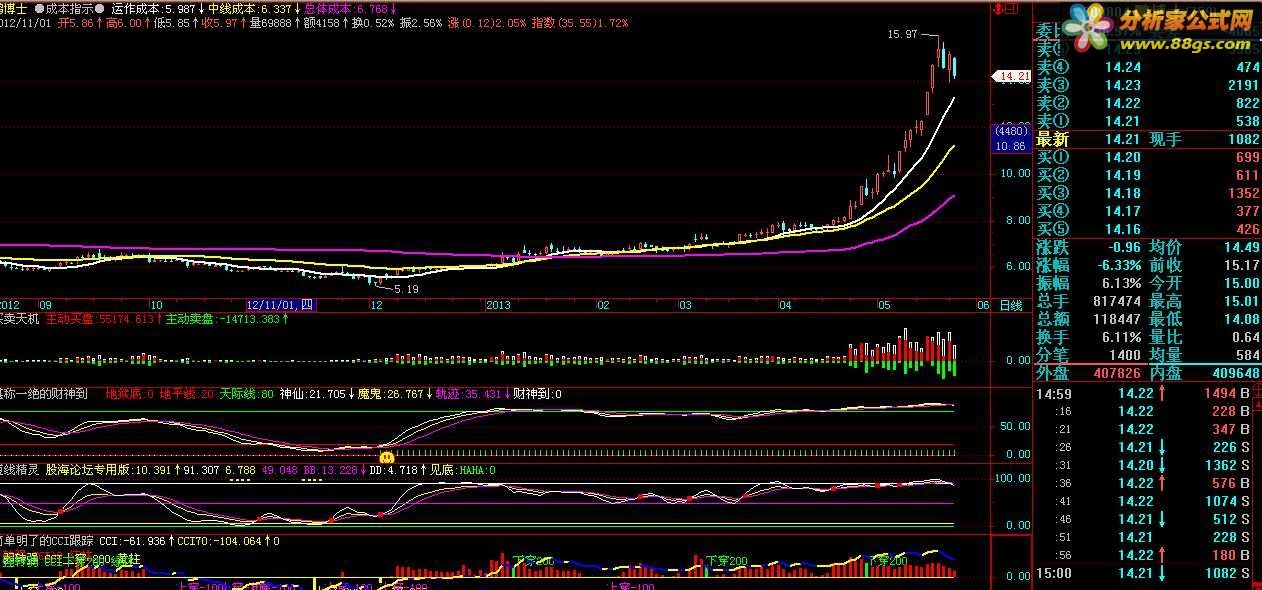
Task: Click the 买③ row price 14.18
Action: coord(1122,194)
